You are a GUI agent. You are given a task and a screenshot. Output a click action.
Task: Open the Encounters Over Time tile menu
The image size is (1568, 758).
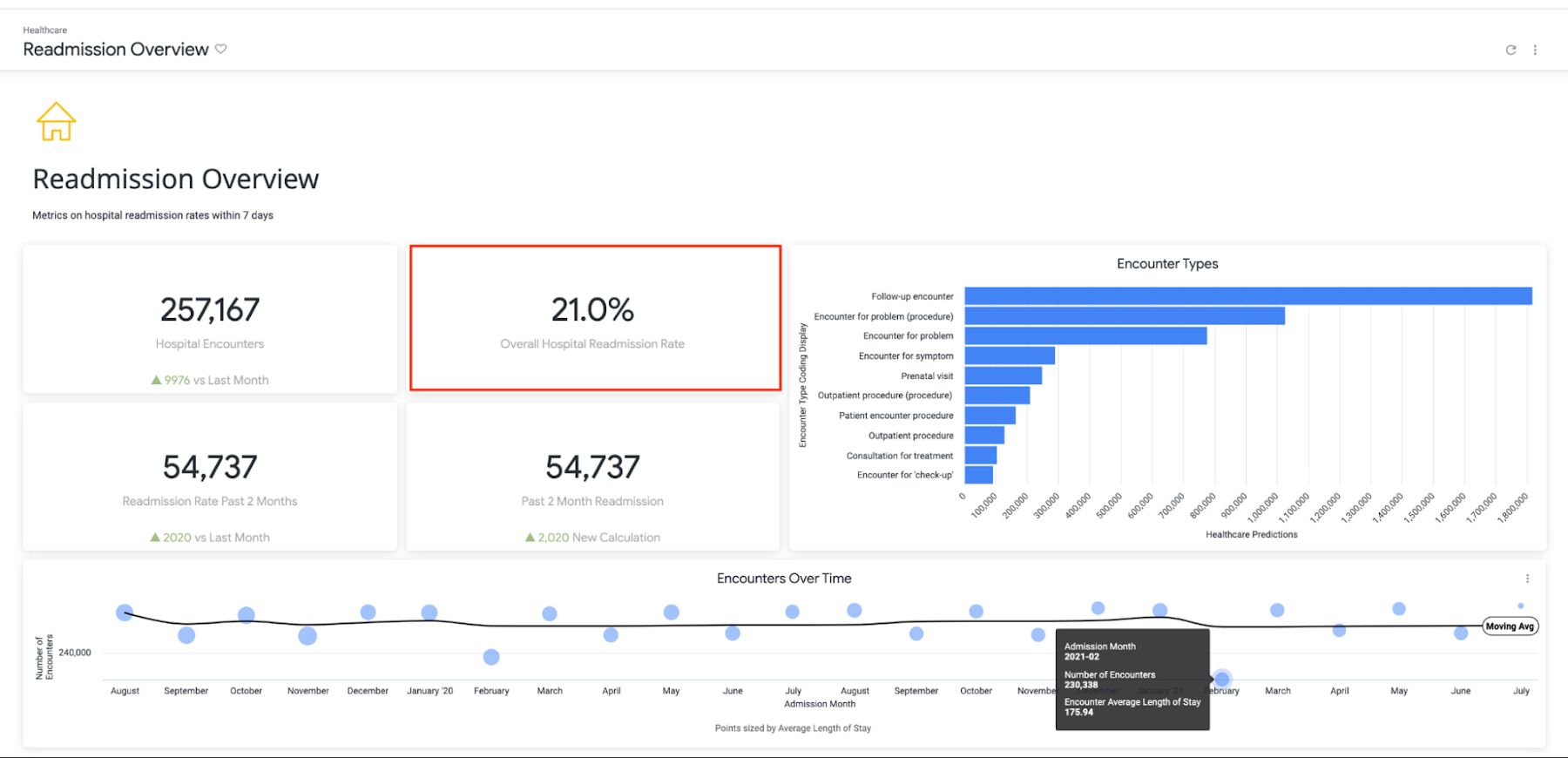click(1527, 579)
